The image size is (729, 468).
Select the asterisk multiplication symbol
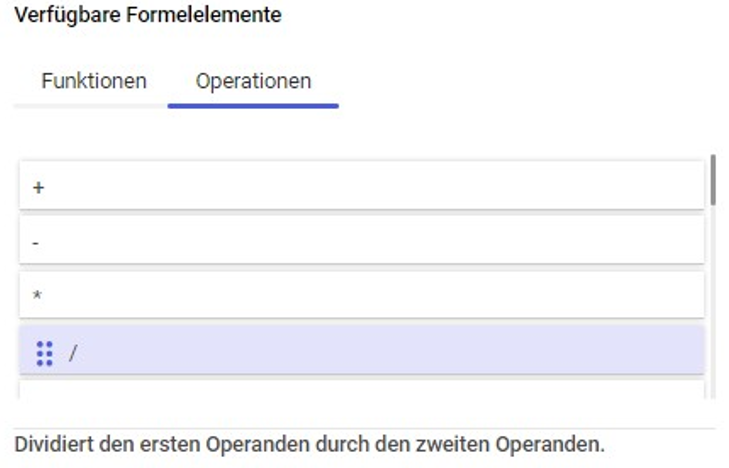pyautogui.click(x=38, y=294)
